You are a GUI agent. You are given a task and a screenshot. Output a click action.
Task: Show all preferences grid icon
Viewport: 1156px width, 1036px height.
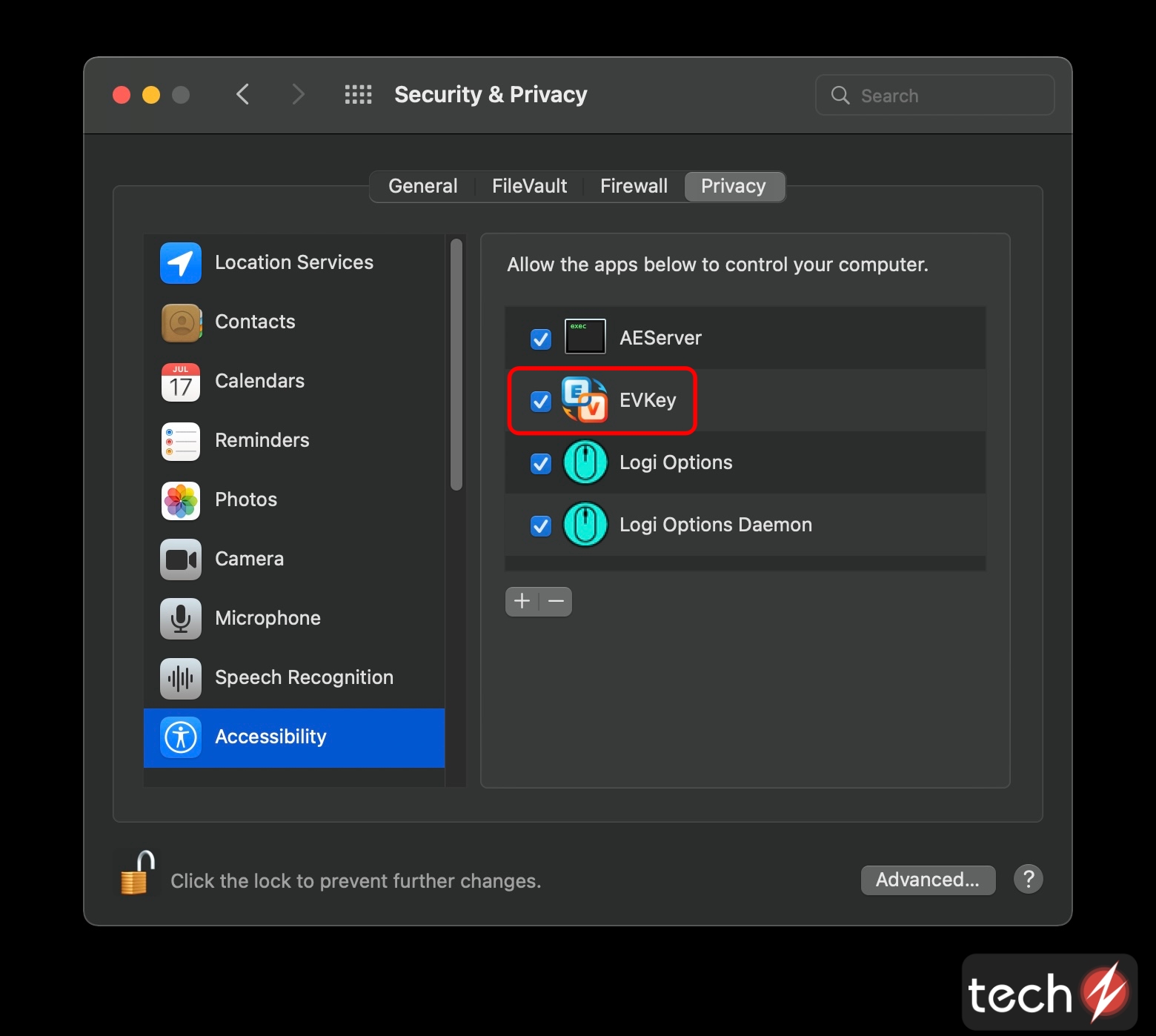tap(358, 95)
